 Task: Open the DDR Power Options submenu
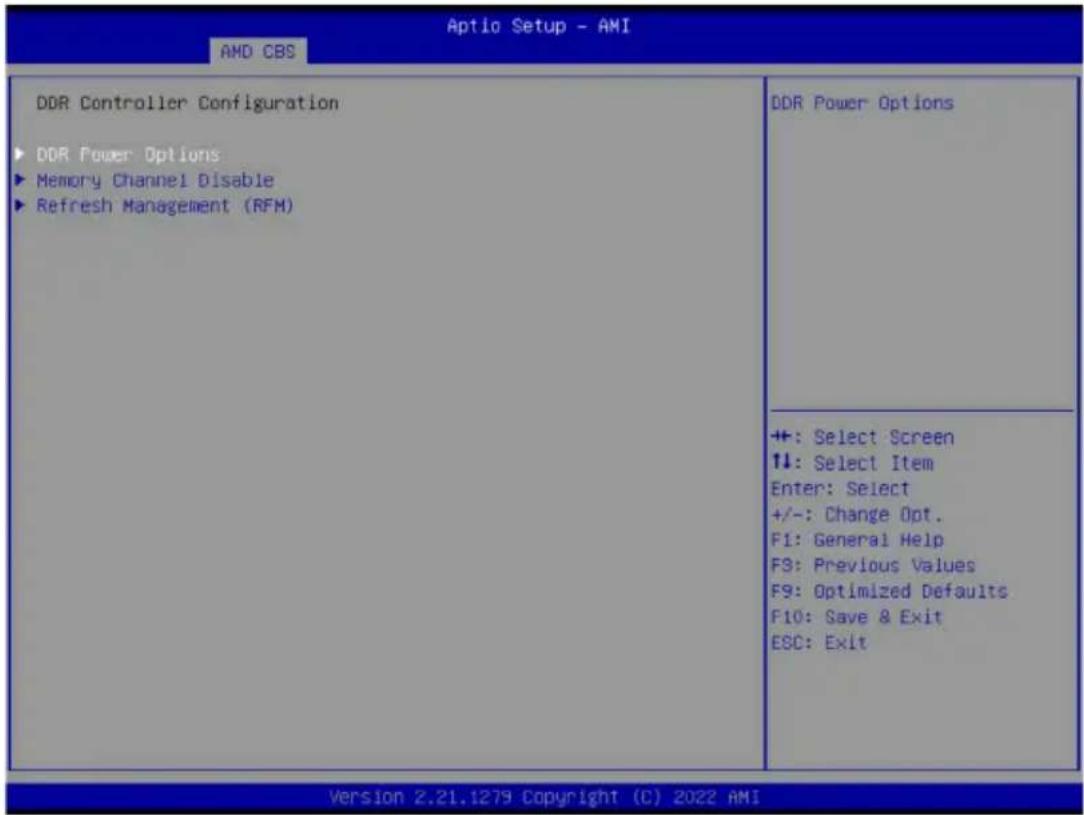pyautogui.click(x=128, y=154)
